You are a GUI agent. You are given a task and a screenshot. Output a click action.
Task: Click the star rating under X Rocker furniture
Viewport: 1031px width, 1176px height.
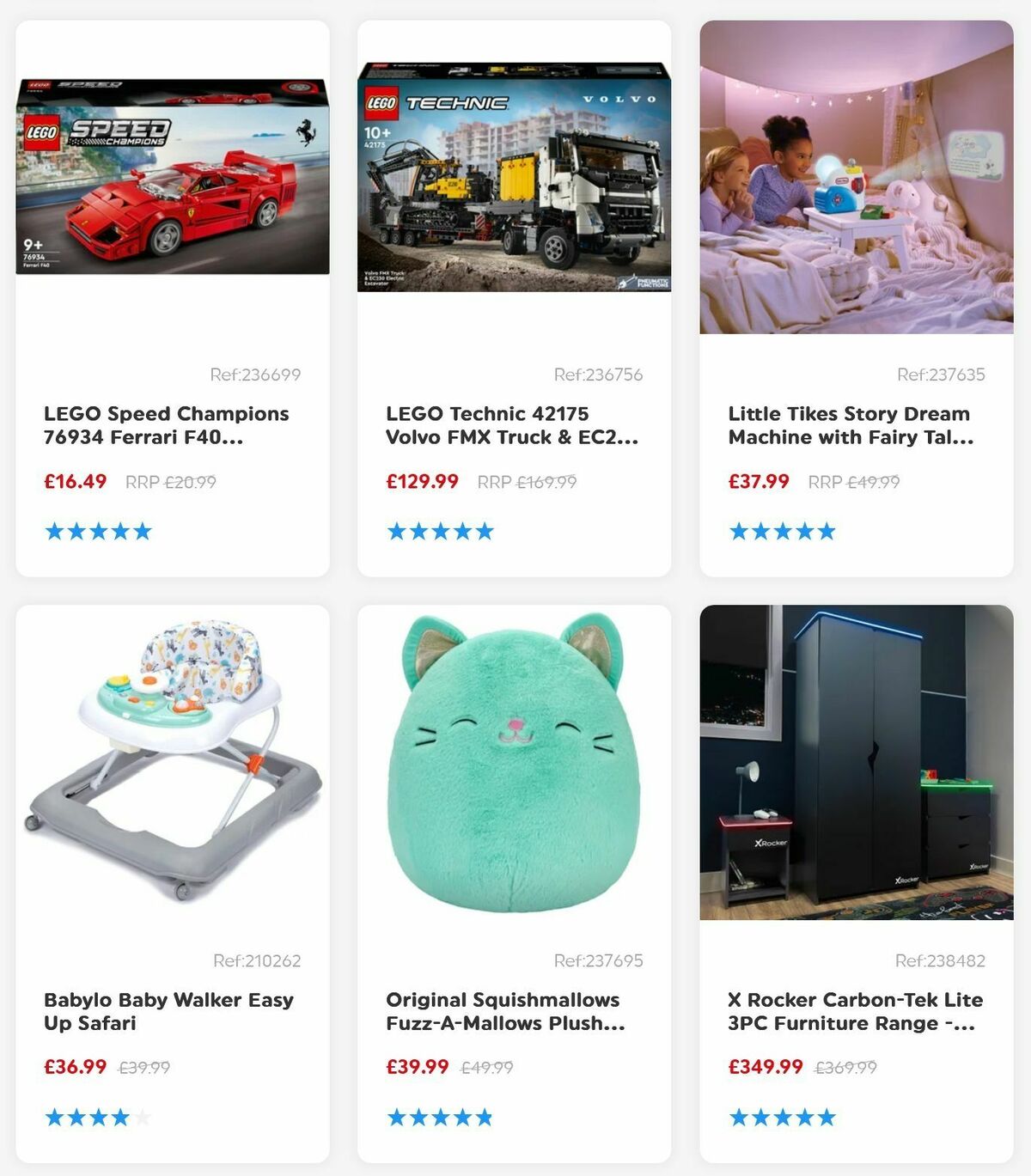click(783, 1117)
